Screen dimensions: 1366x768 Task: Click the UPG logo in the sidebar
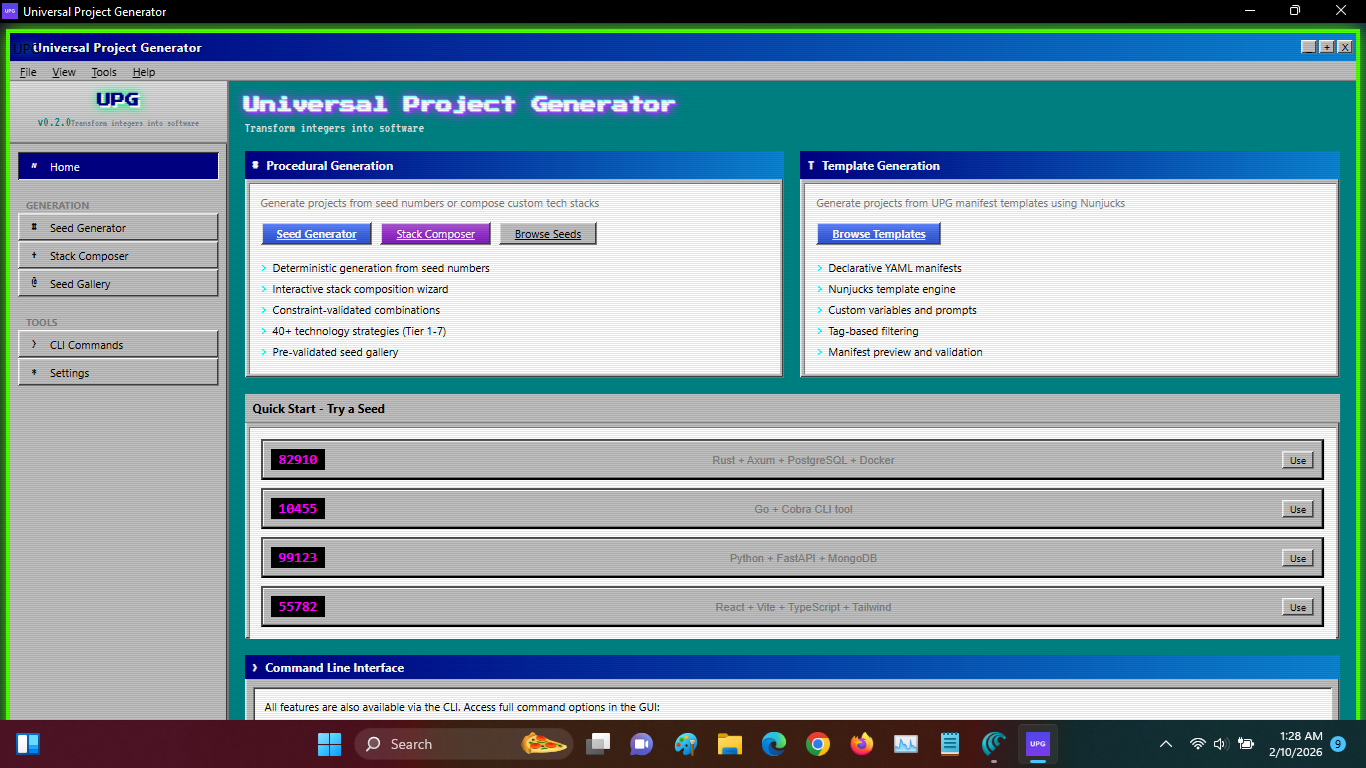[x=117, y=99]
